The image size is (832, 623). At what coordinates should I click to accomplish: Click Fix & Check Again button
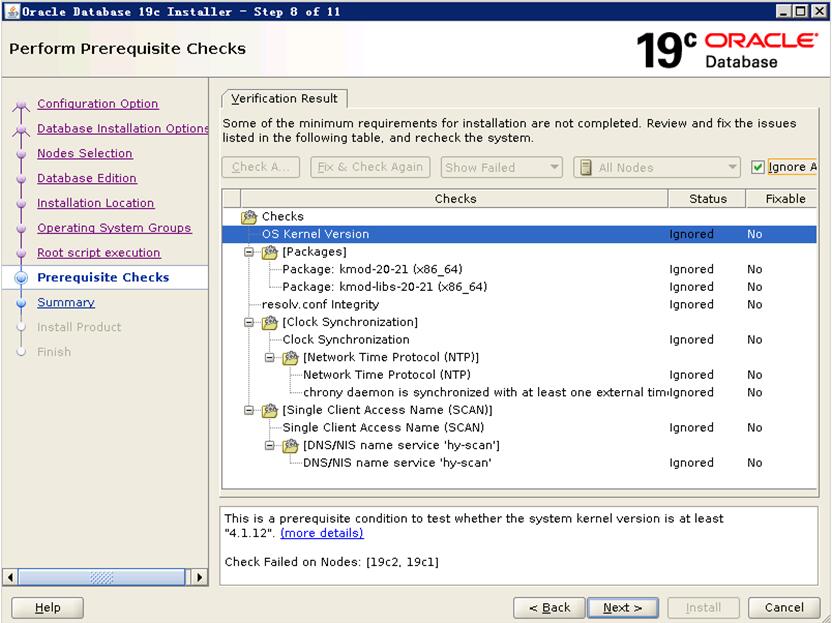click(370, 167)
